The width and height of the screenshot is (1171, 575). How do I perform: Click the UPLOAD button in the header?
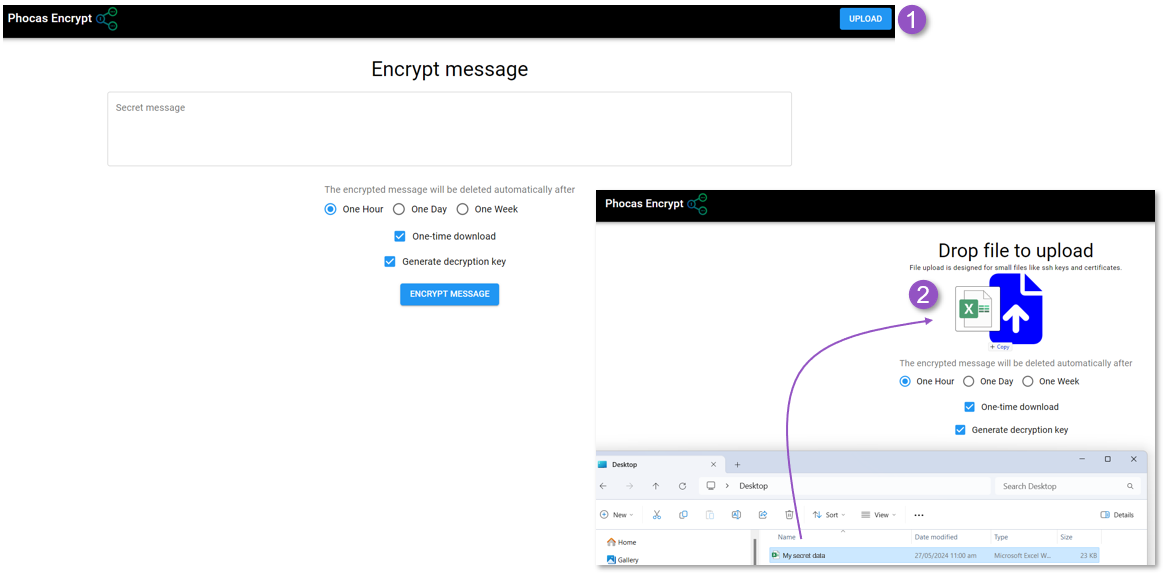coord(866,19)
